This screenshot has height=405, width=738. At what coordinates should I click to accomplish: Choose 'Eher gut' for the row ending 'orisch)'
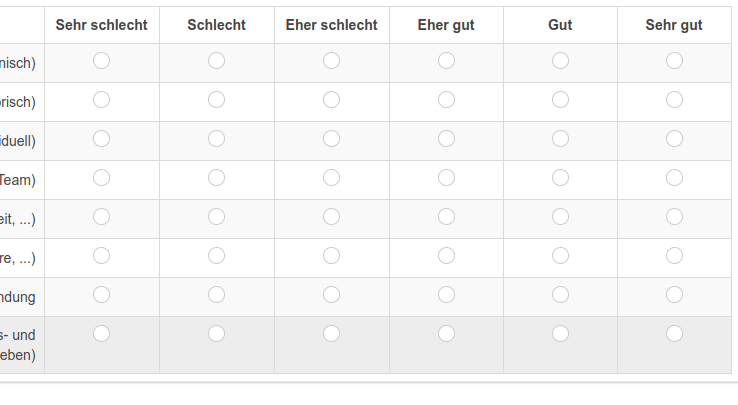(446, 100)
